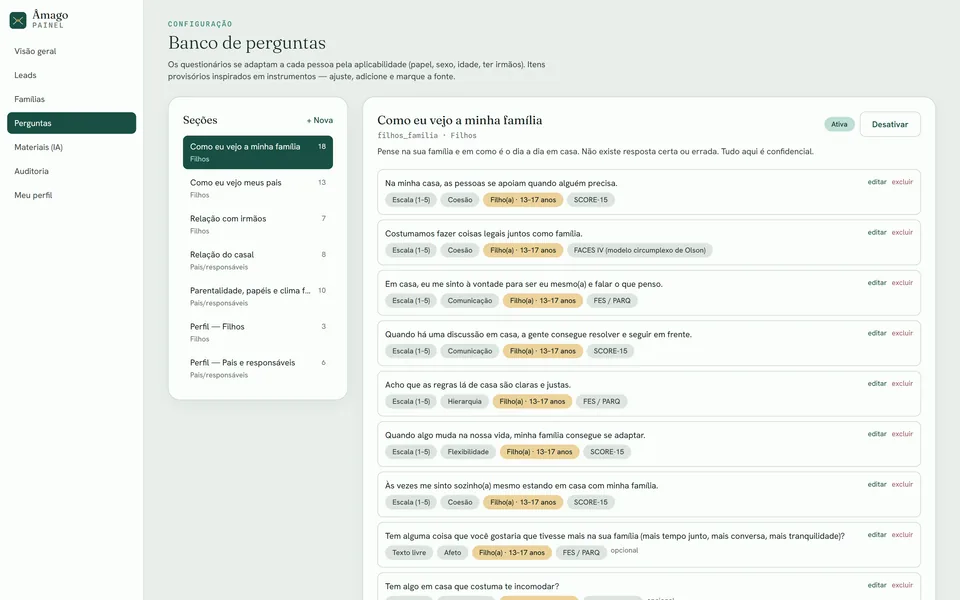The width and height of the screenshot is (960, 600).
Task: Open Visão geral in sidebar
Action: point(72,51)
